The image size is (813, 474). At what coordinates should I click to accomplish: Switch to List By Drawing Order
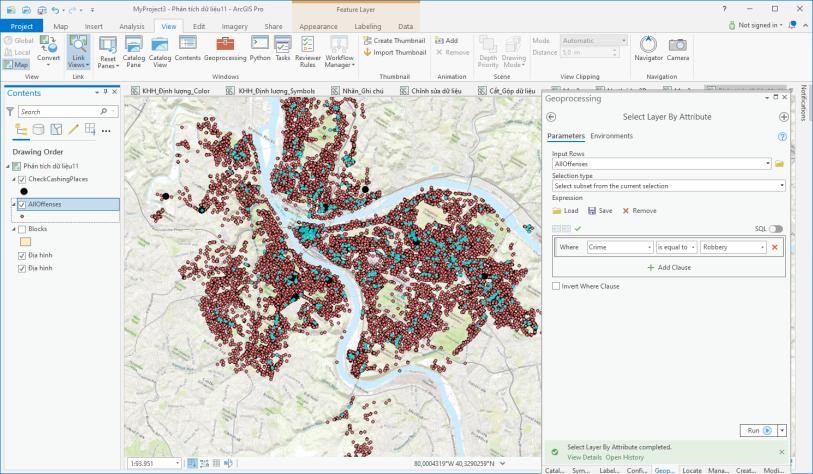21,130
